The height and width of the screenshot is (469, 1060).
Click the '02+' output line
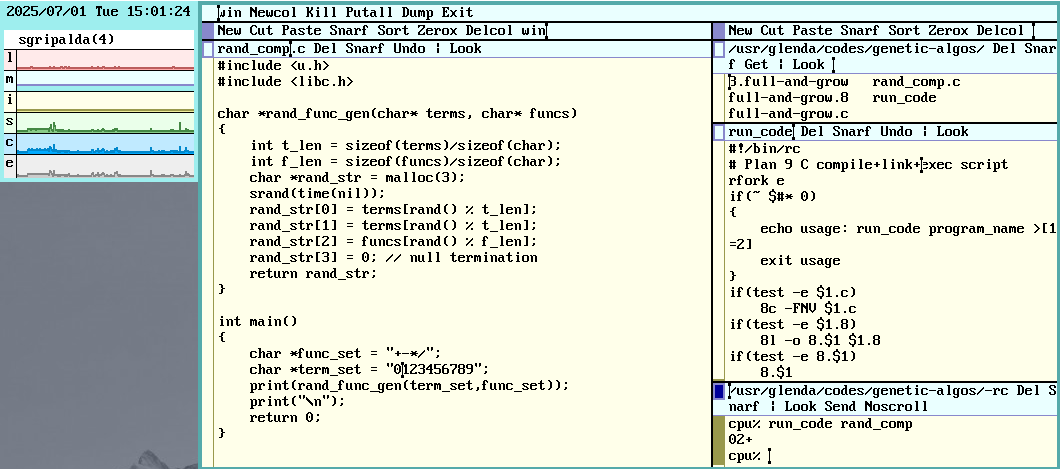coord(741,440)
